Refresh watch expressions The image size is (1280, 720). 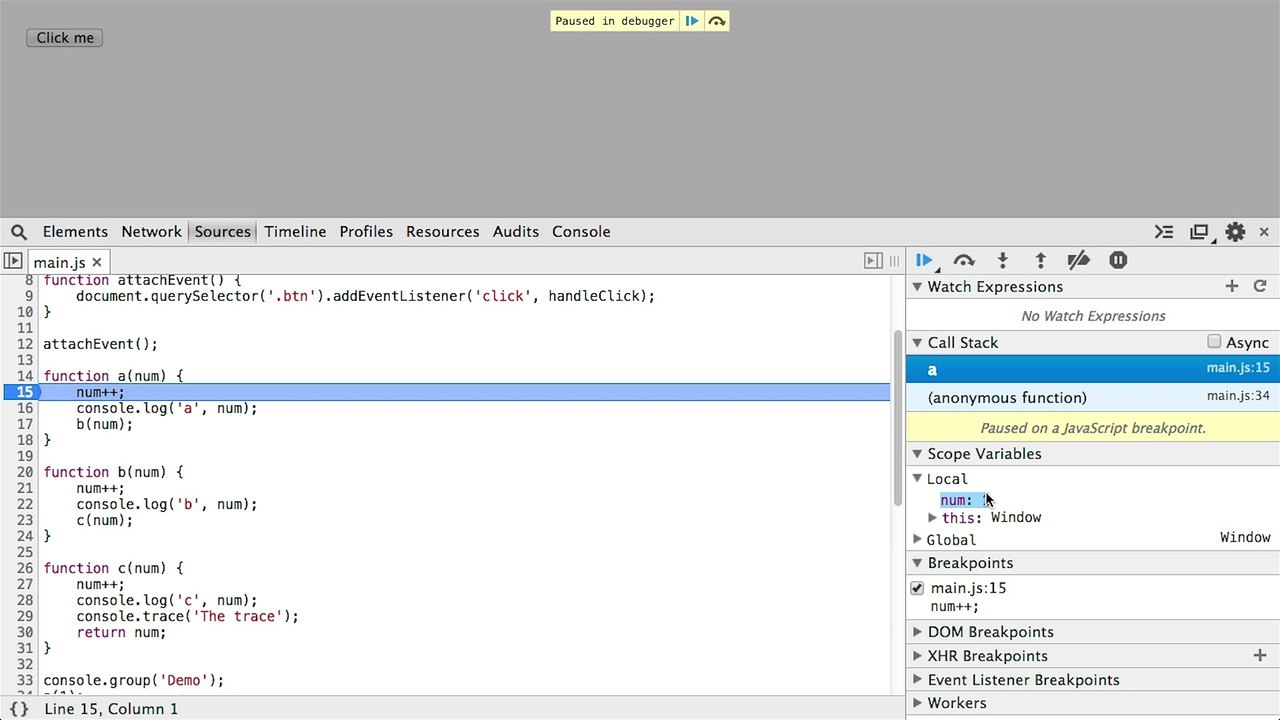pos(1260,287)
